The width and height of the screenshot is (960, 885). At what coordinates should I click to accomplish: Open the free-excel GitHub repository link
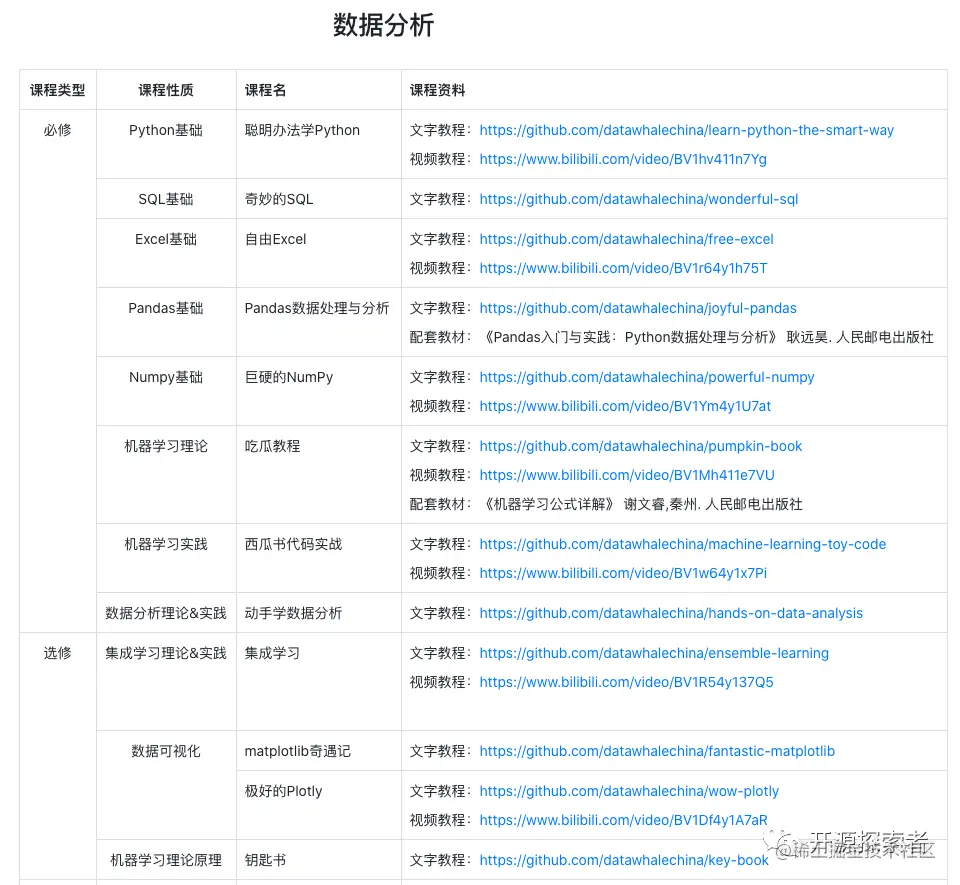coord(626,239)
